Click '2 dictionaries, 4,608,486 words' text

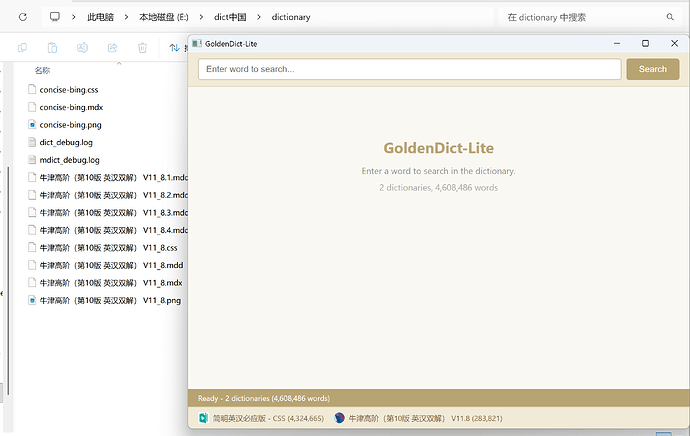[x=438, y=188]
